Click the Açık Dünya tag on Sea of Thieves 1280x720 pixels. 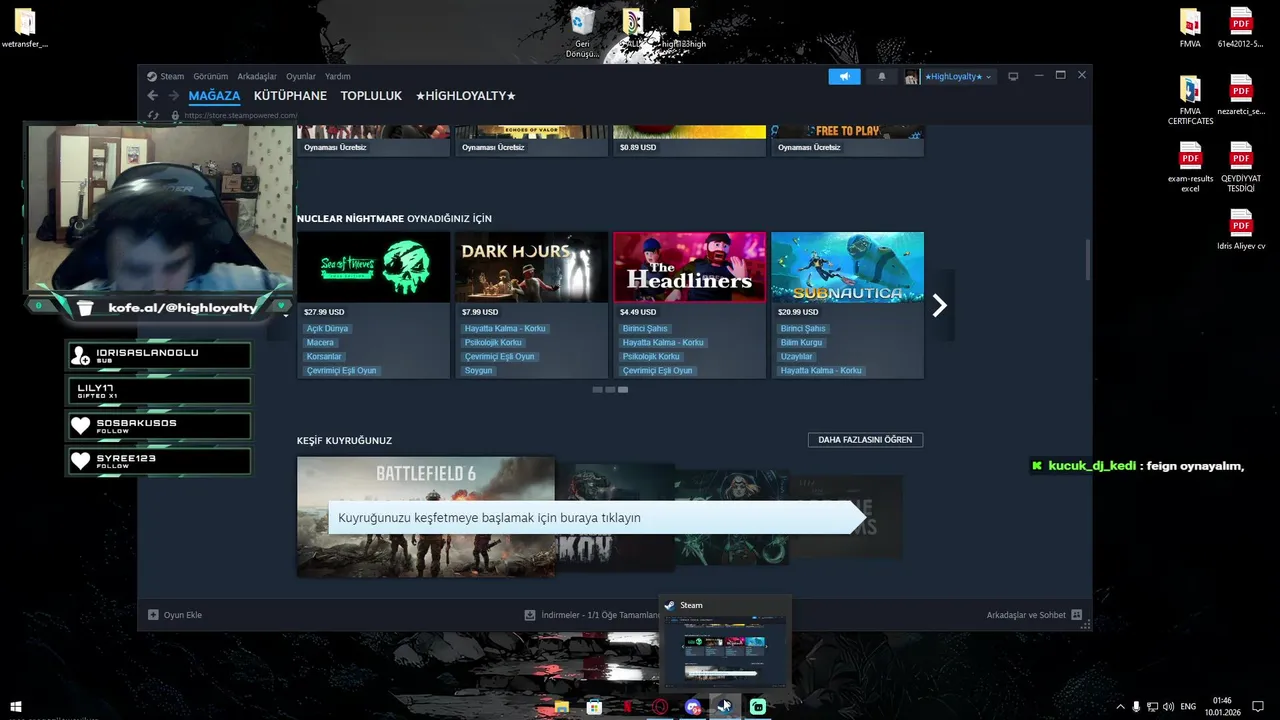click(x=327, y=329)
